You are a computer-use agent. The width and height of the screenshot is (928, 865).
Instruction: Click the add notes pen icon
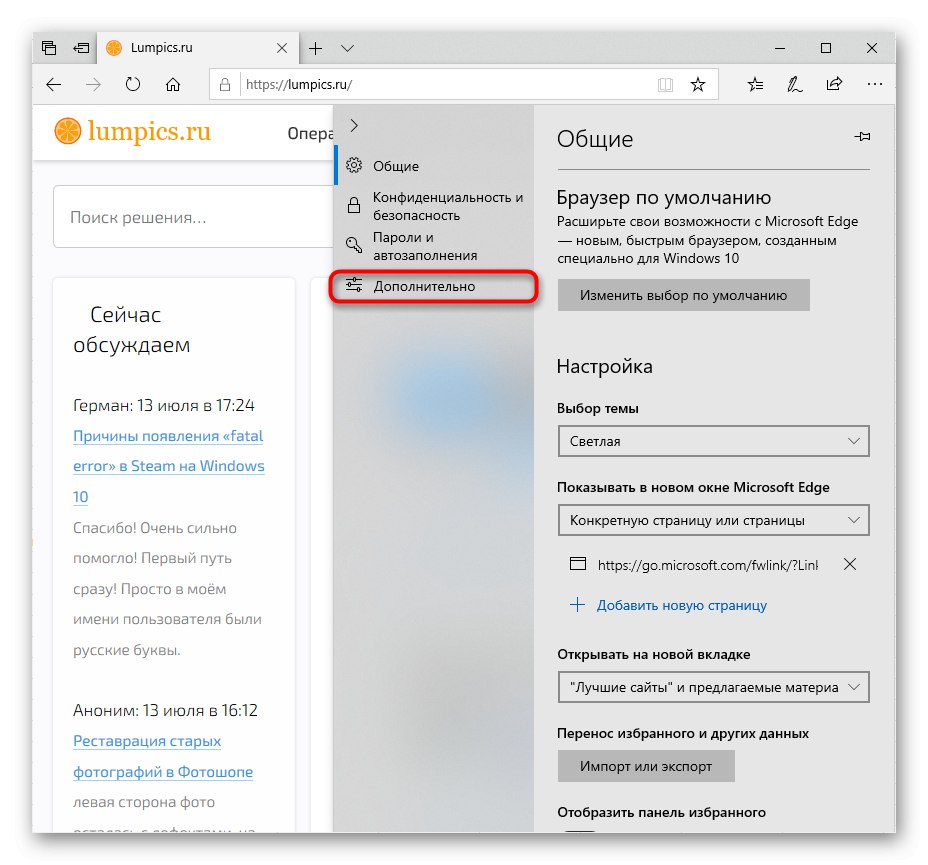(x=794, y=85)
